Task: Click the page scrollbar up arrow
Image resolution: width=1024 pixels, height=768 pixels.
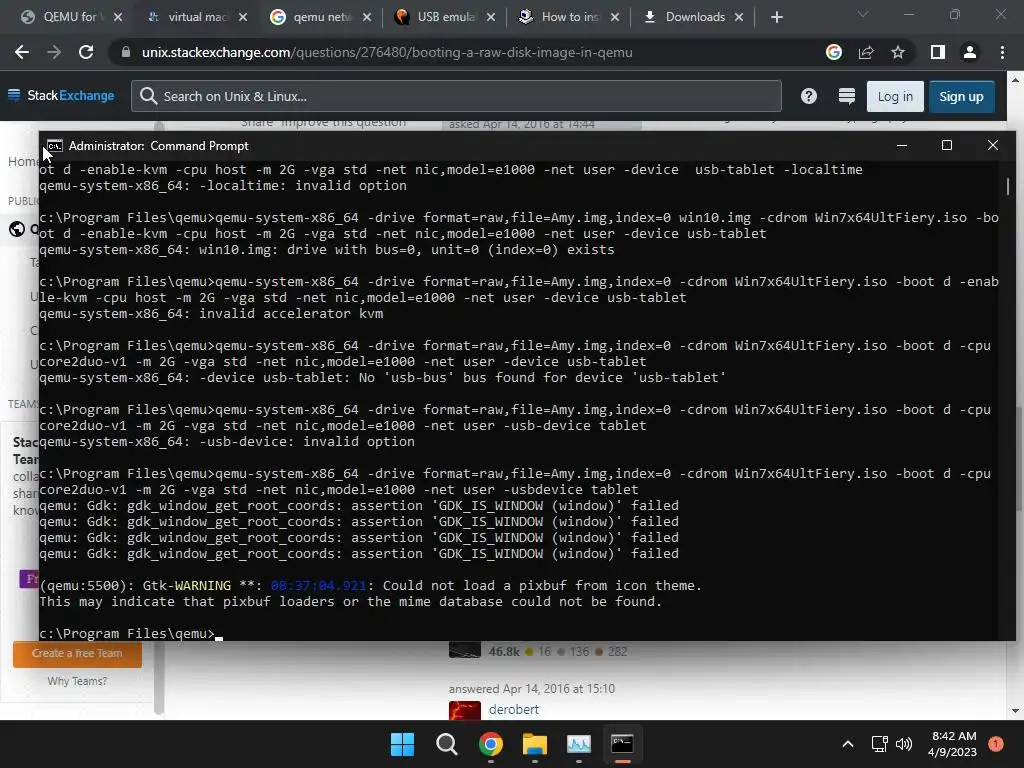Action: point(1015,80)
